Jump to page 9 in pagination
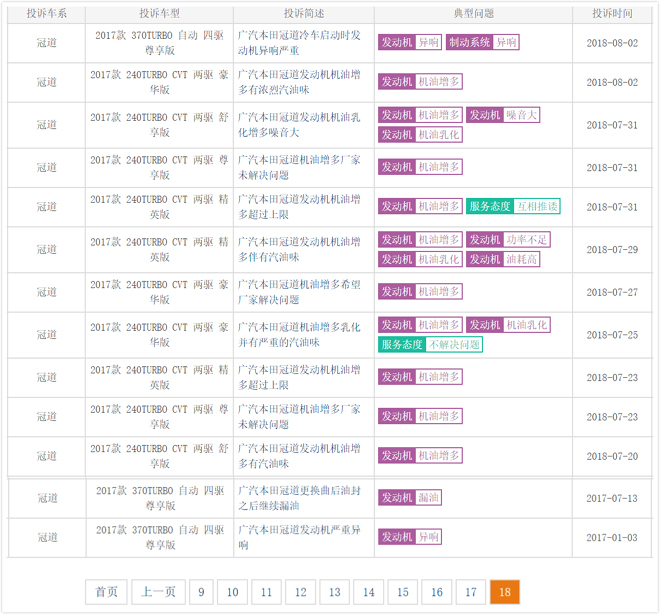The width and height of the screenshot is (660, 615). coord(201,592)
